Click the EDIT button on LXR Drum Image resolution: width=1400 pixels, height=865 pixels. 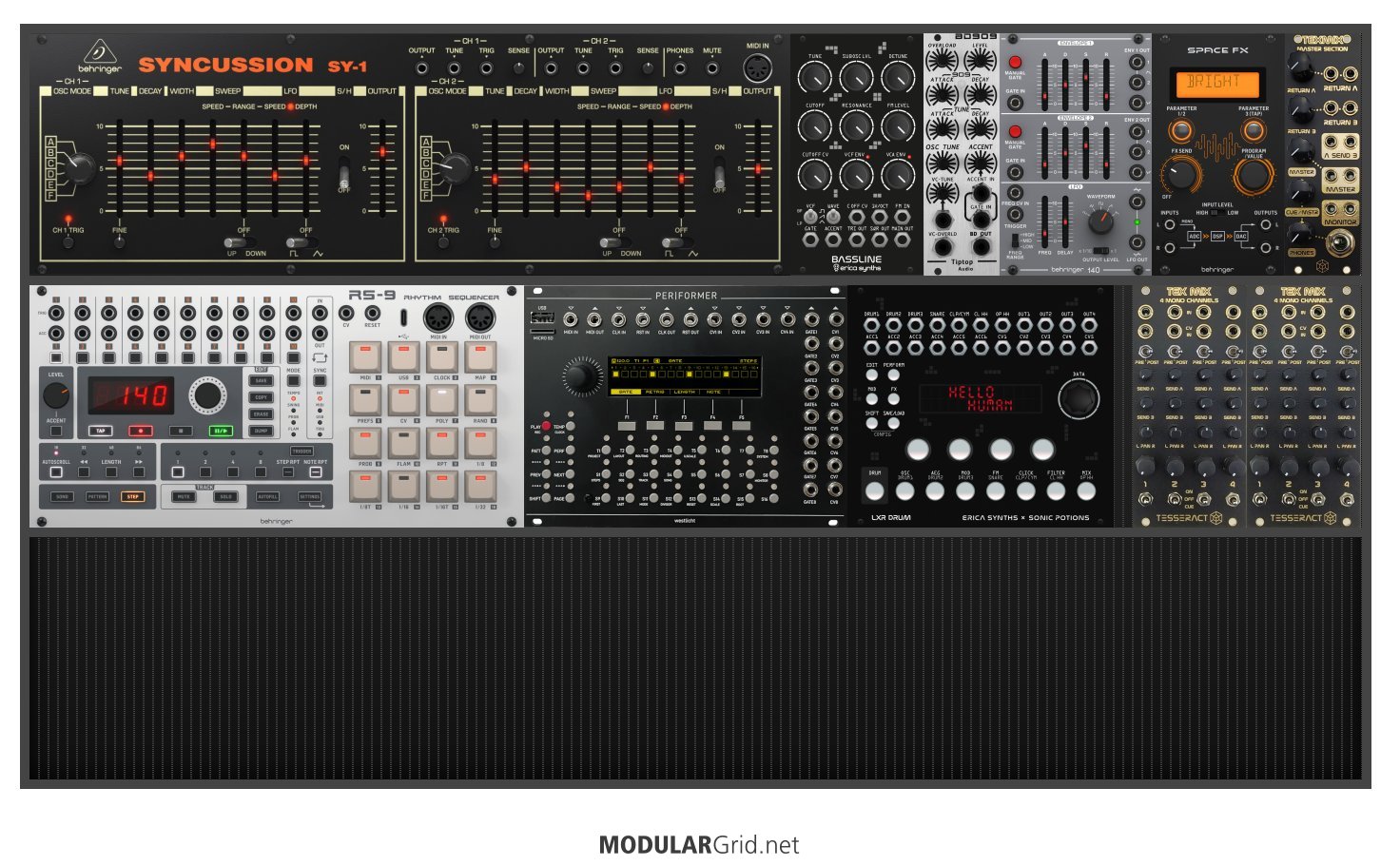point(871,376)
